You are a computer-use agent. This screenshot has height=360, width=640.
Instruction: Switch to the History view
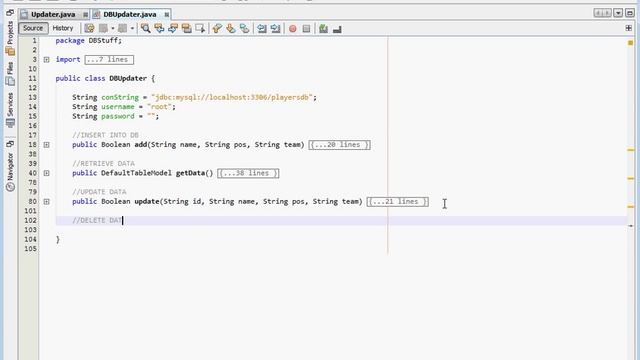[x=63, y=28]
